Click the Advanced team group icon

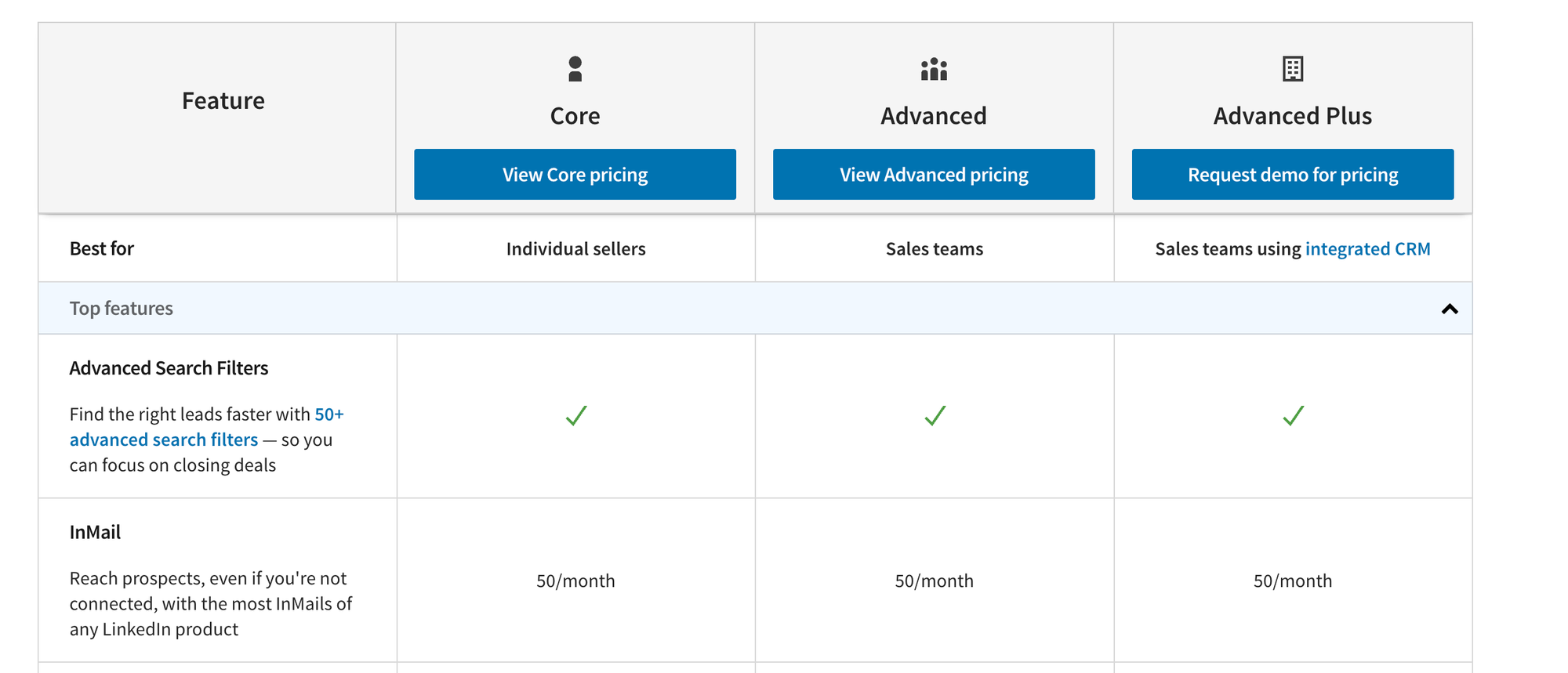(934, 70)
